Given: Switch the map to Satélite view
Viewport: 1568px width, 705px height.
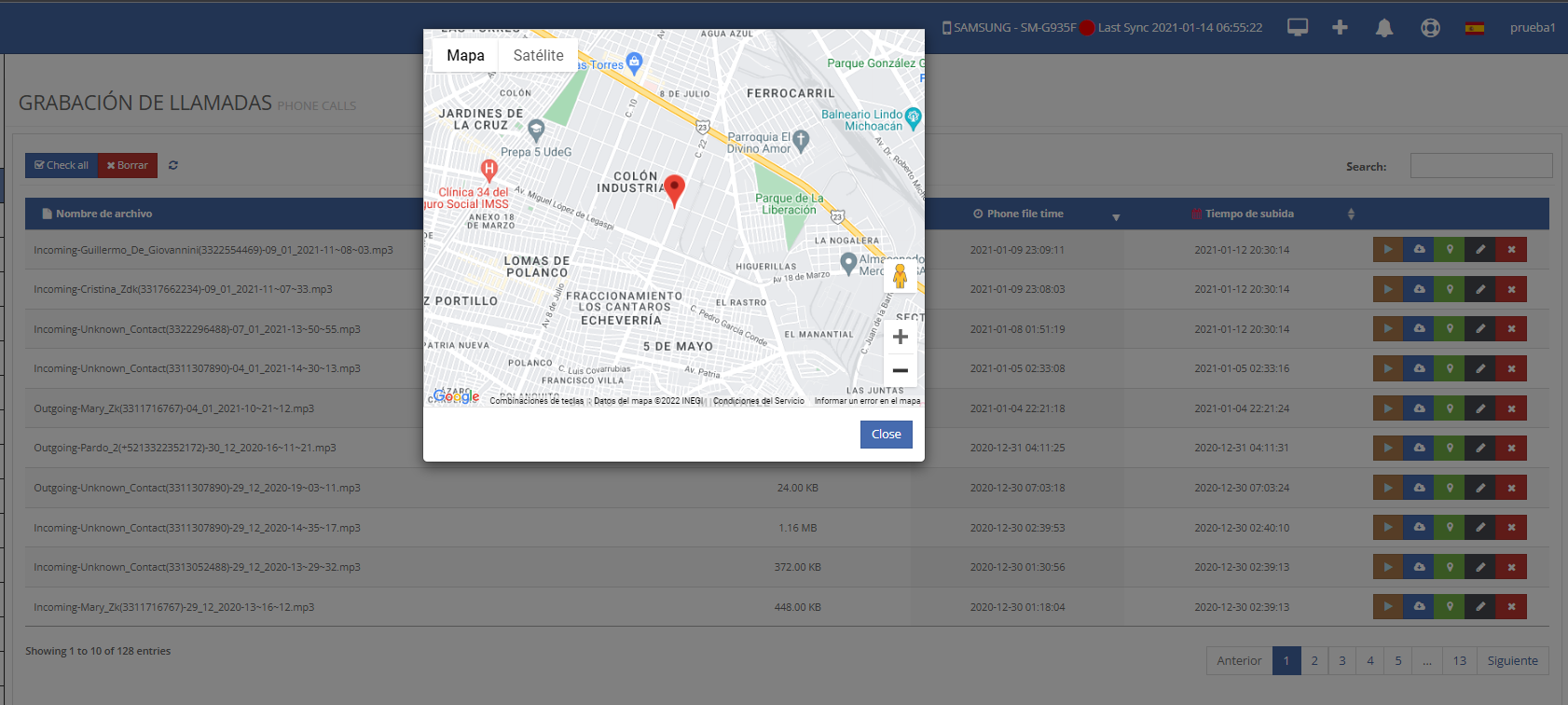Looking at the screenshot, I should 538,56.
